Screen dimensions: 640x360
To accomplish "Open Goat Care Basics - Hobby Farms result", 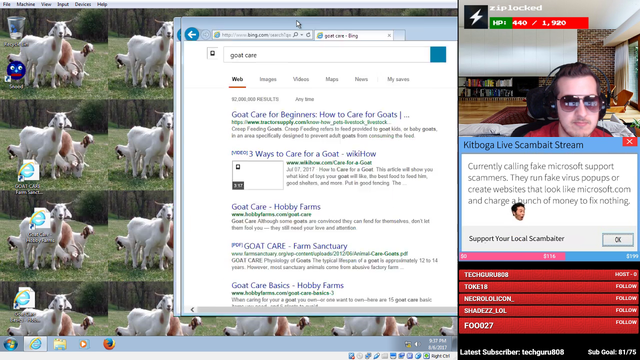I will click(287, 285).
